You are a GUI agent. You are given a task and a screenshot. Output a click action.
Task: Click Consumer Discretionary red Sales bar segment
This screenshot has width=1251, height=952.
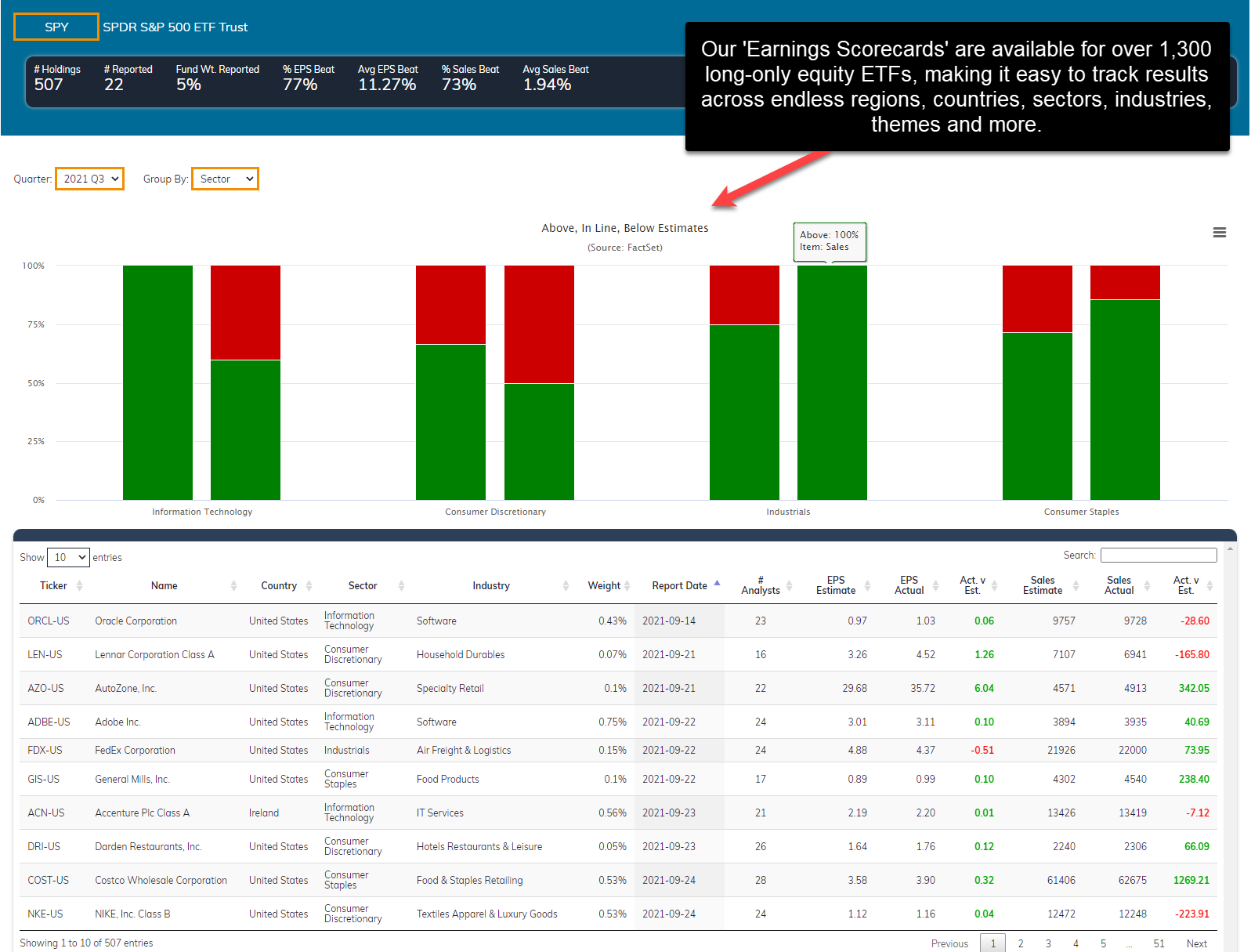(539, 324)
